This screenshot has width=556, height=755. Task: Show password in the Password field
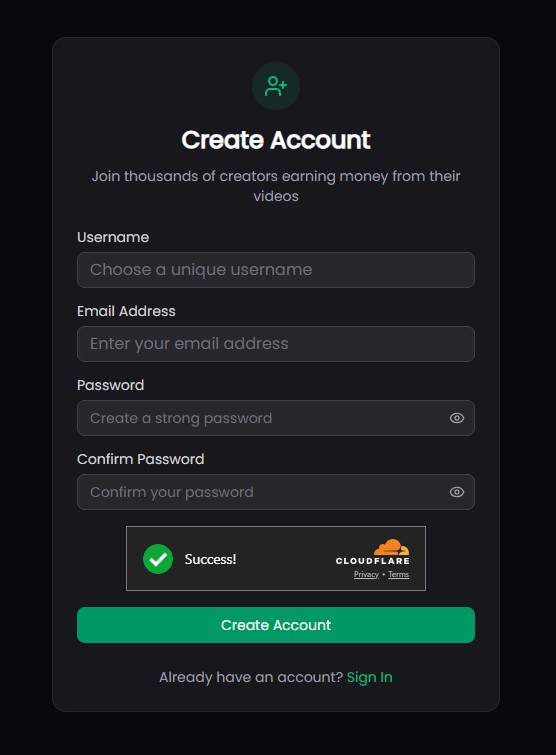pos(457,418)
